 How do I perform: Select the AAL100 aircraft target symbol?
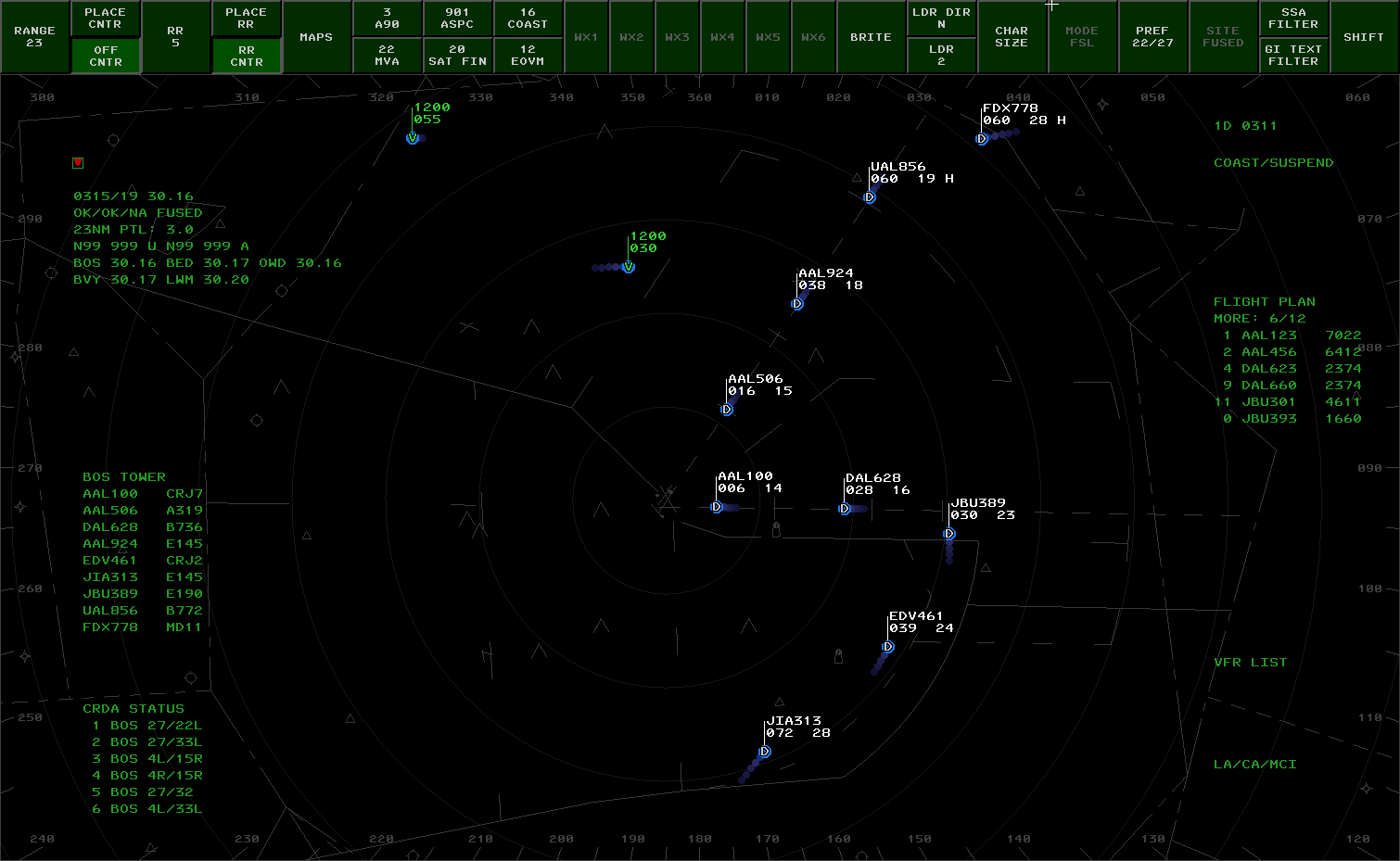[717, 507]
